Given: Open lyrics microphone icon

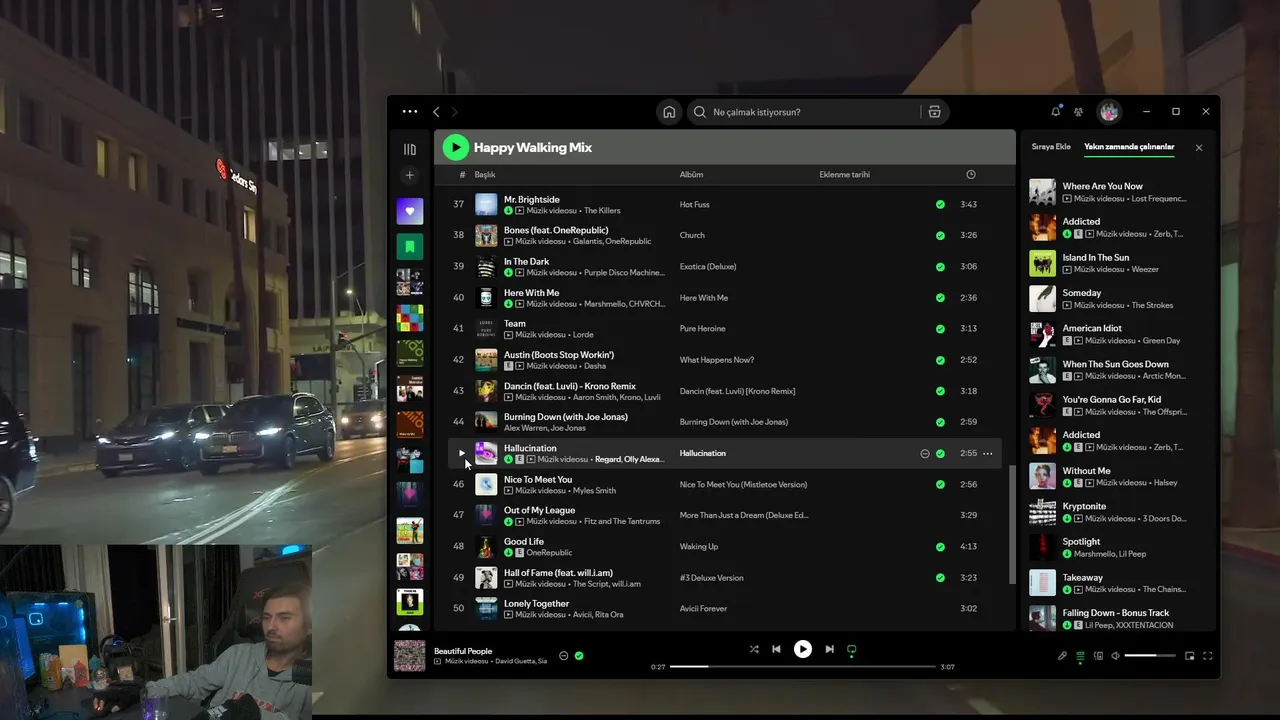Looking at the screenshot, I should coord(1062,656).
